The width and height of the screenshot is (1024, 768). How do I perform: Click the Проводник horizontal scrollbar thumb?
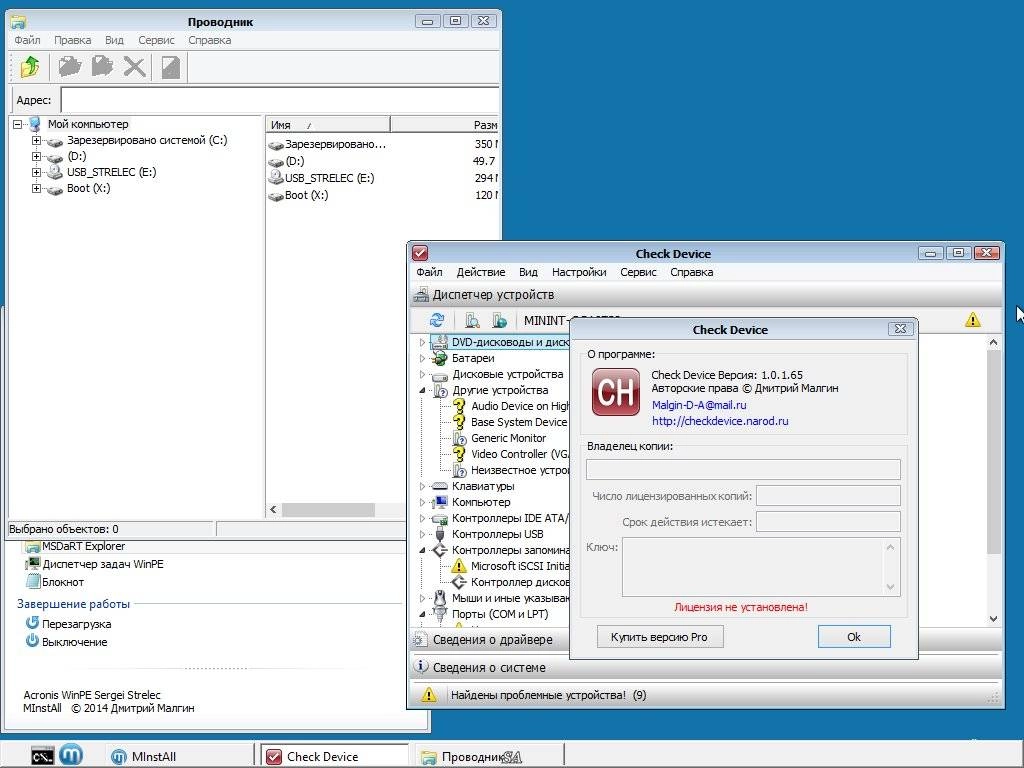click(328, 509)
